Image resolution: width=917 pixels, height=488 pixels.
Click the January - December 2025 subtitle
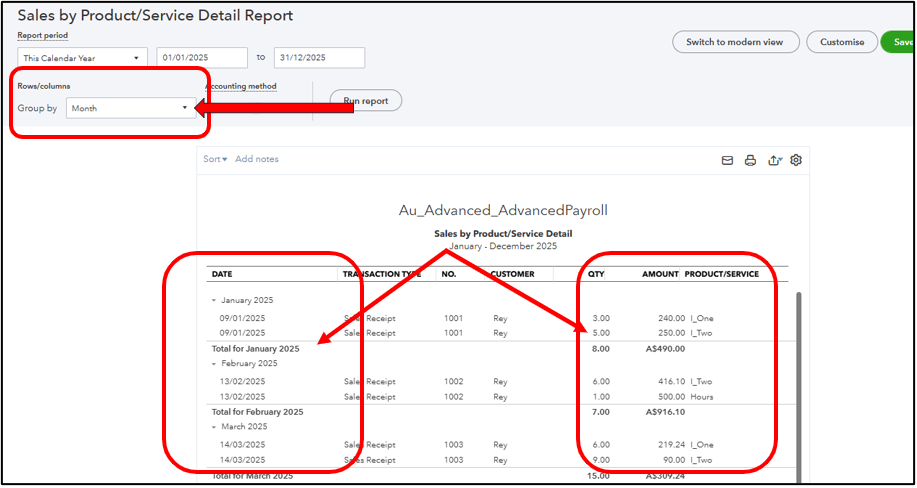[503, 246]
